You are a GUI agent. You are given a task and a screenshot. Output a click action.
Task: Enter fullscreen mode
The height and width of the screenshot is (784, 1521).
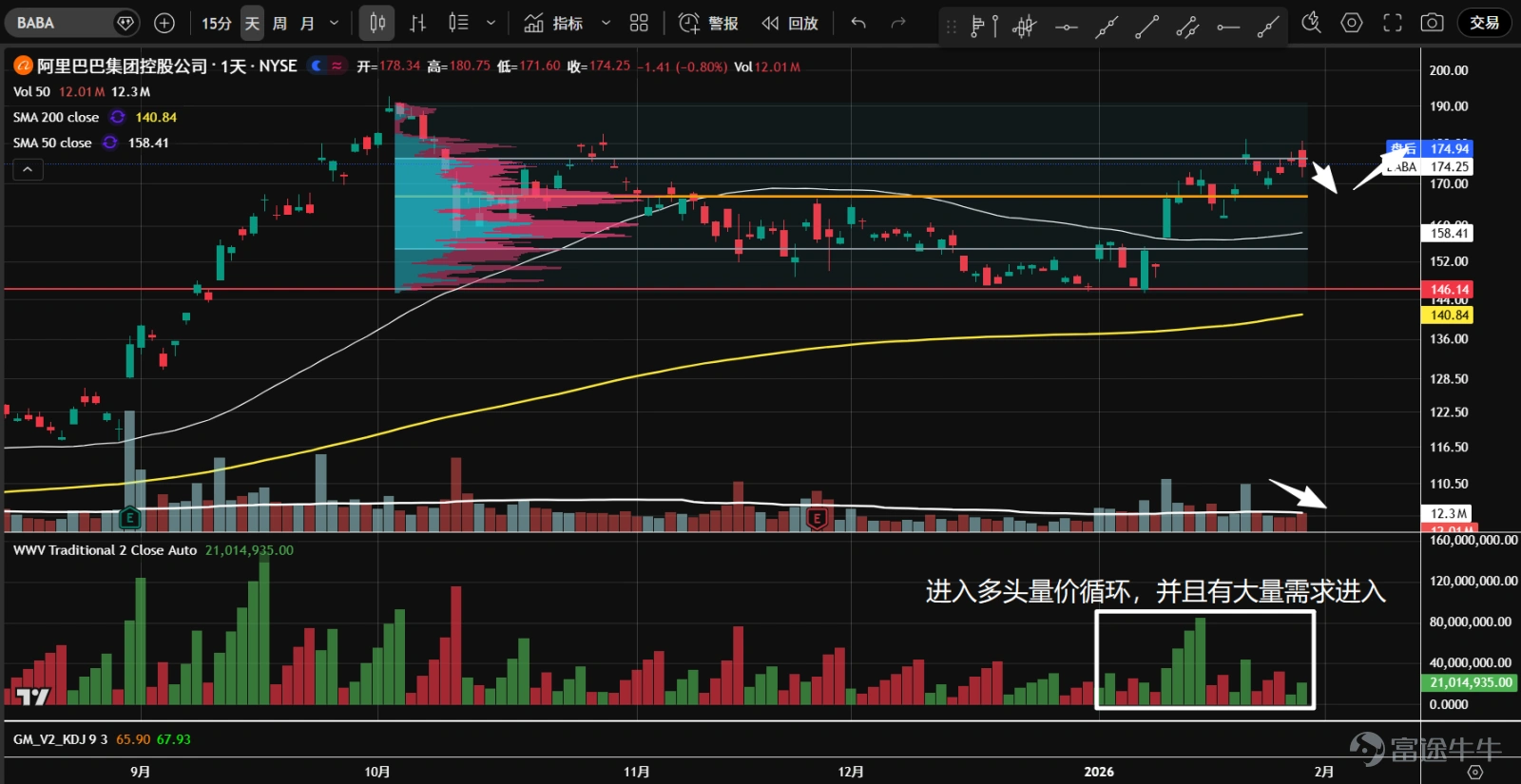(1393, 23)
